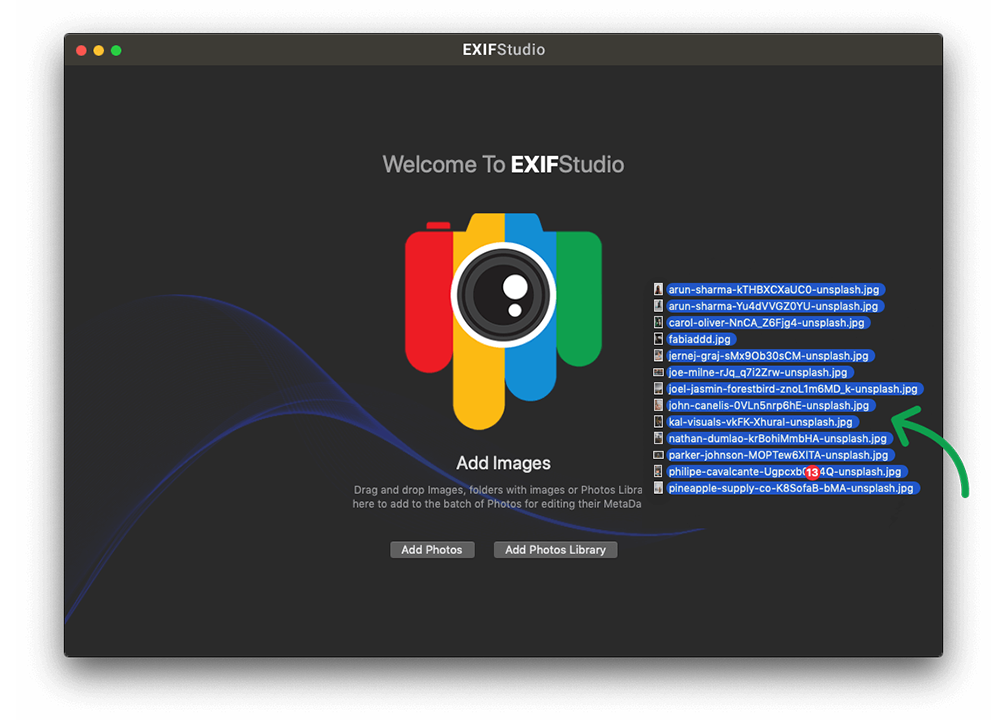This screenshot has width=1008, height=720.
Task: Click the thumbnail icon beside philipe-cavalcante file
Action: pyautogui.click(x=658, y=471)
